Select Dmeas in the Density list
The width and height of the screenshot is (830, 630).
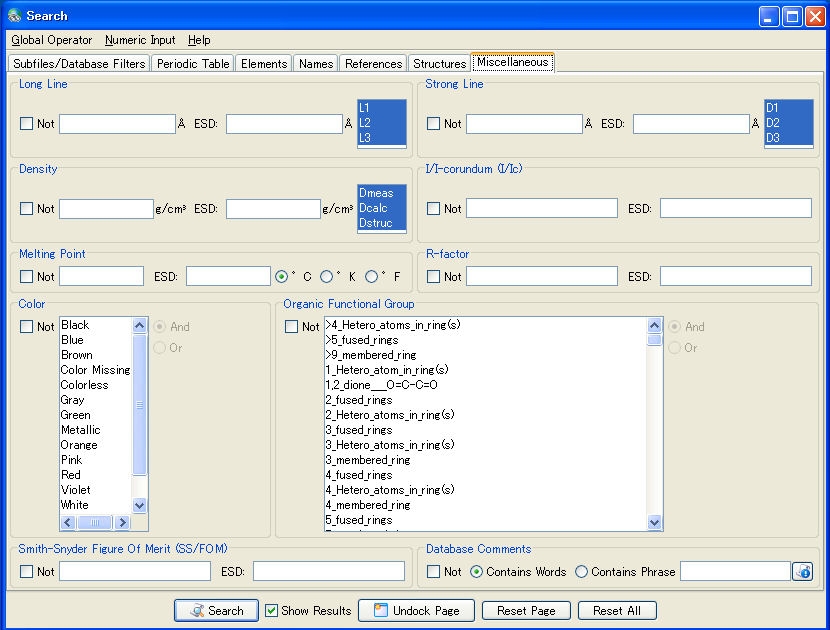point(382,193)
